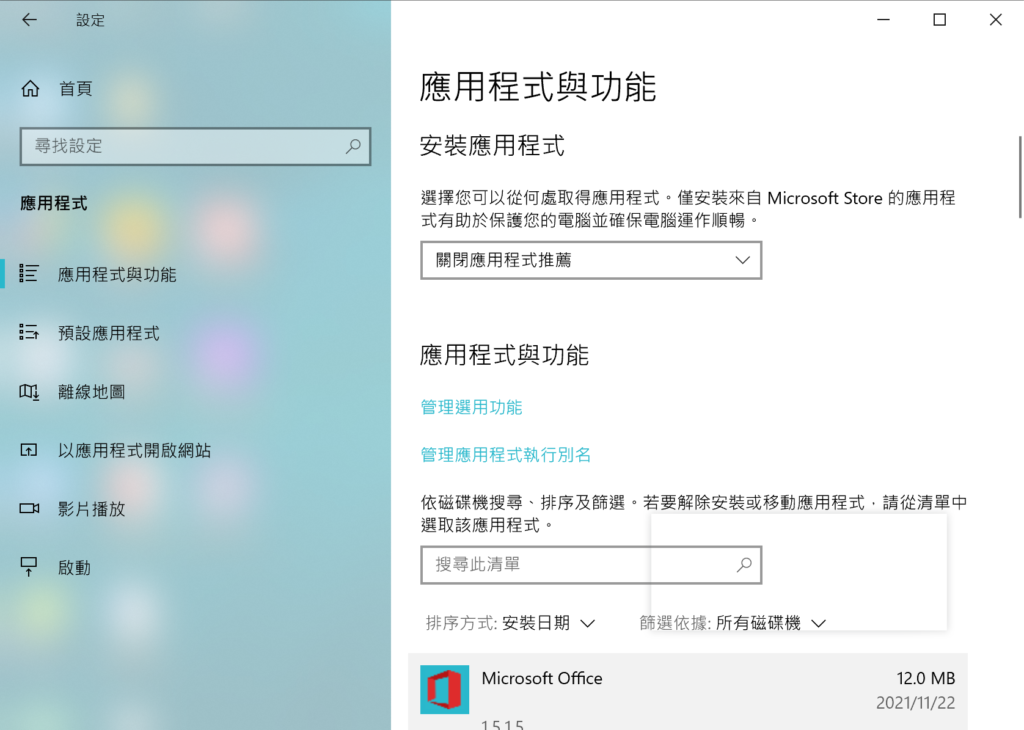Select the 應用程式與功能 sidebar icon
The image size is (1024, 730).
click(29, 274)
